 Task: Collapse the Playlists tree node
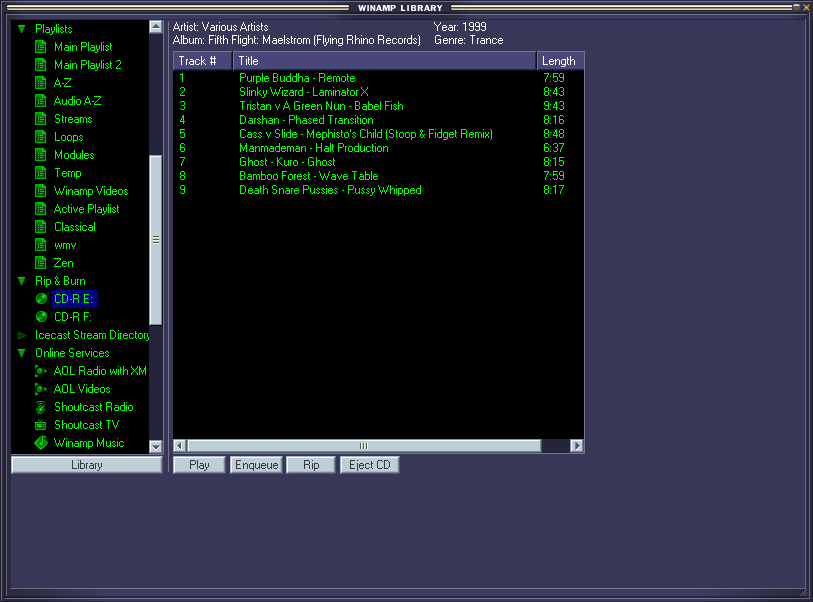tap(21, 29)
